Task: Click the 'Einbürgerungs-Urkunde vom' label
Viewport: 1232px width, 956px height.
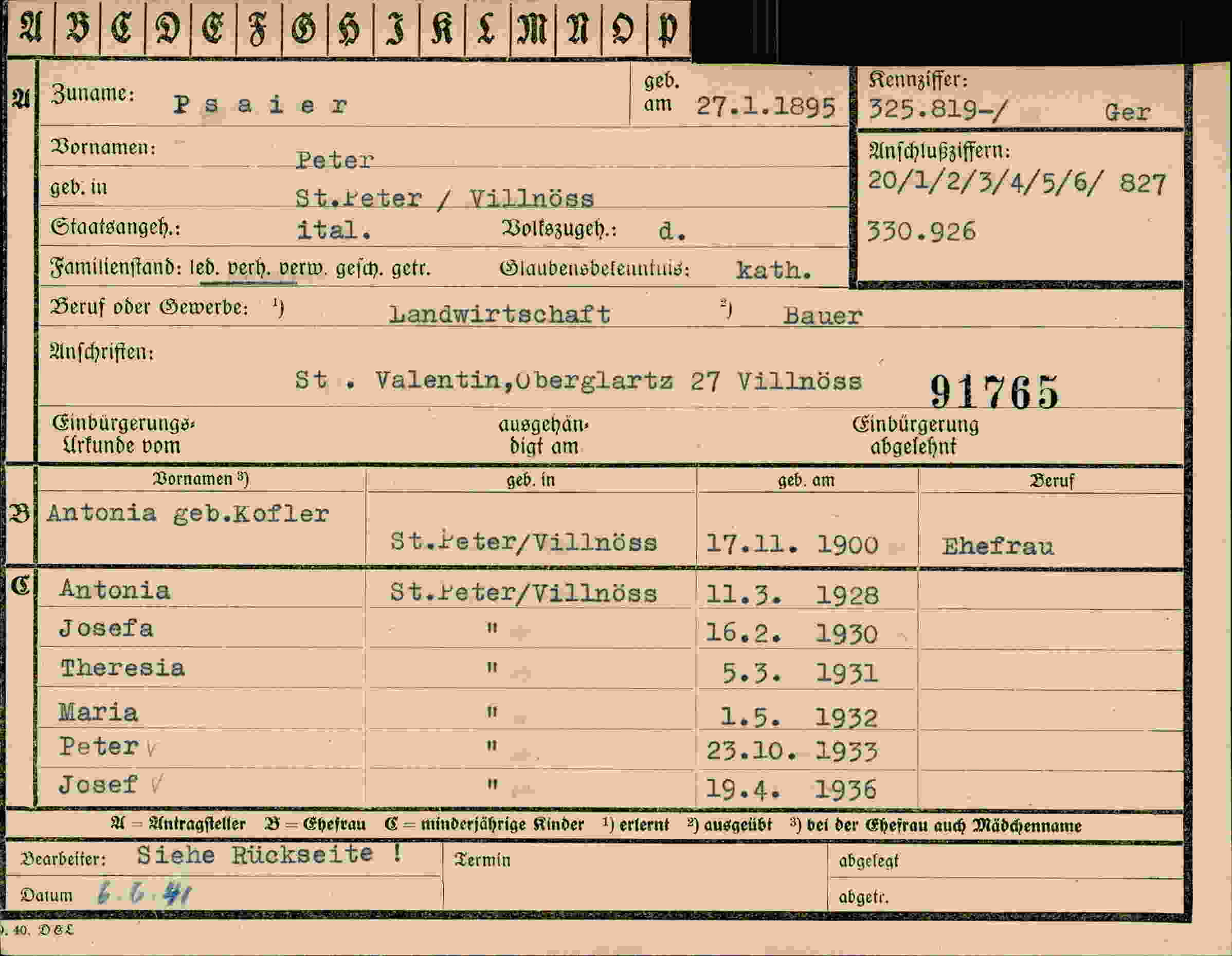Action: coord(123,434)
